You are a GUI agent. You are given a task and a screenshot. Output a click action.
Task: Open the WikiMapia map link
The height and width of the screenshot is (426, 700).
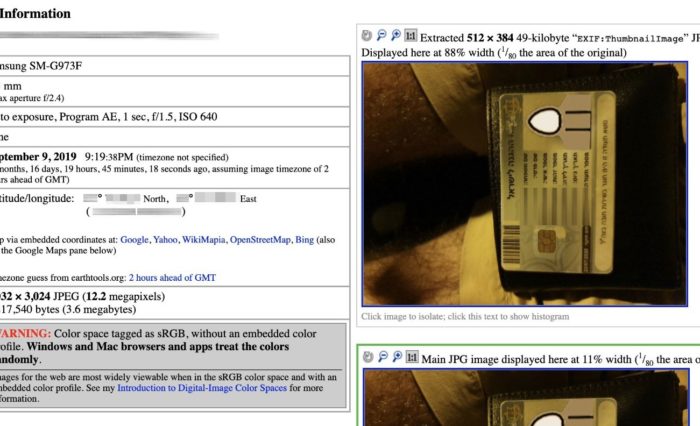(x=204, y=240)
